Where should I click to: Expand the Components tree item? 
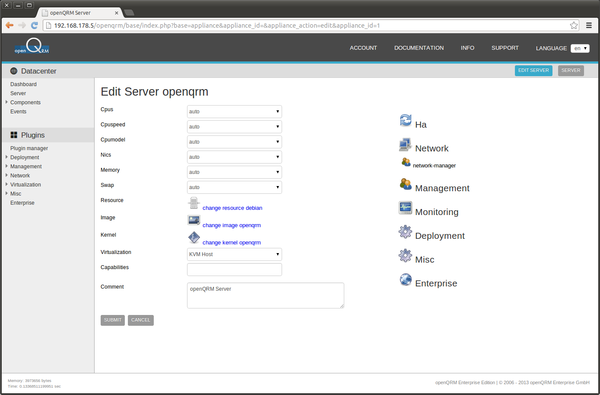[7, 102]
